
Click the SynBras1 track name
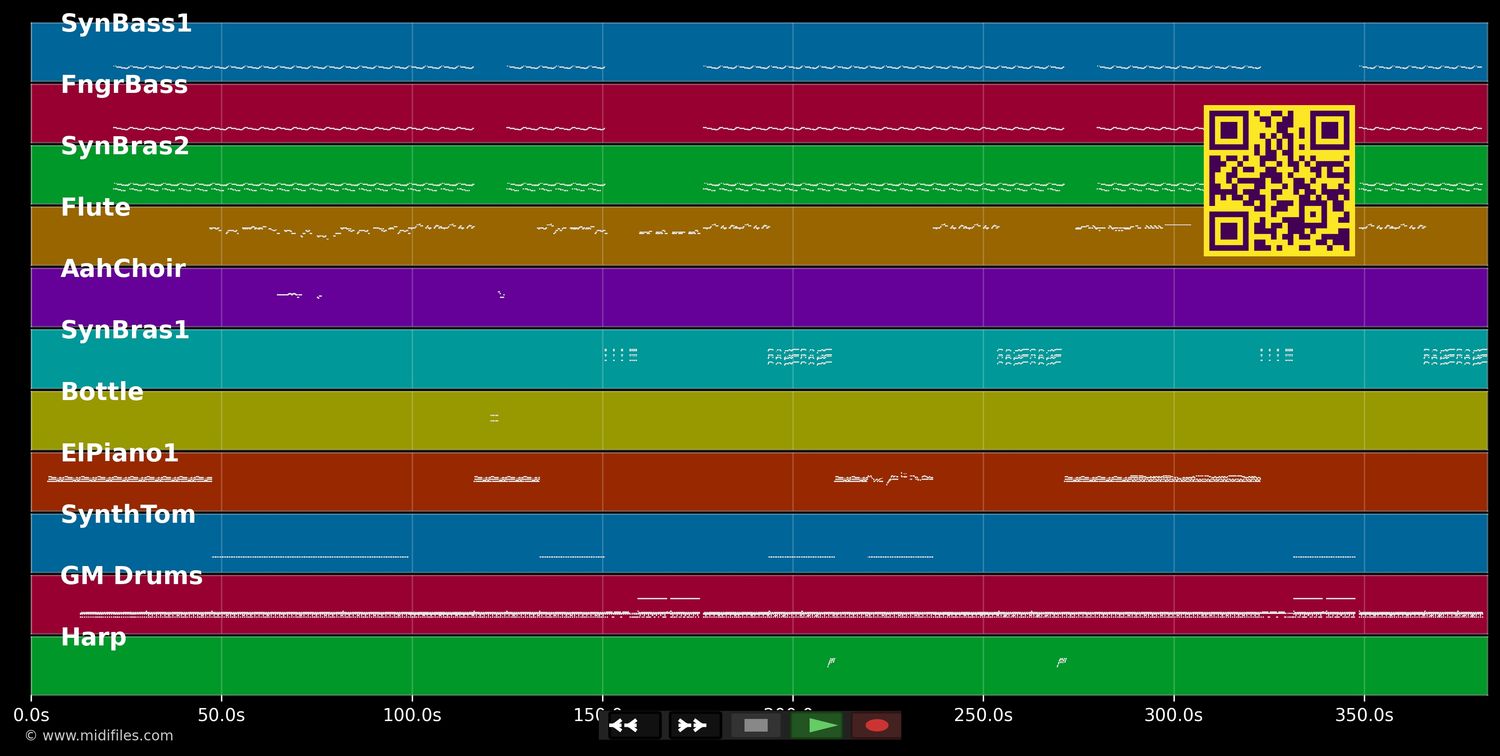pyautogui.click(x=125, y=330)
